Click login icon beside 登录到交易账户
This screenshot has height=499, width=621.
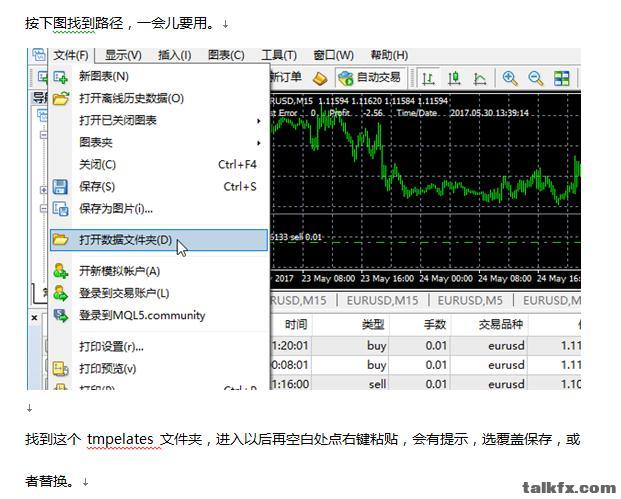(61, 293)
